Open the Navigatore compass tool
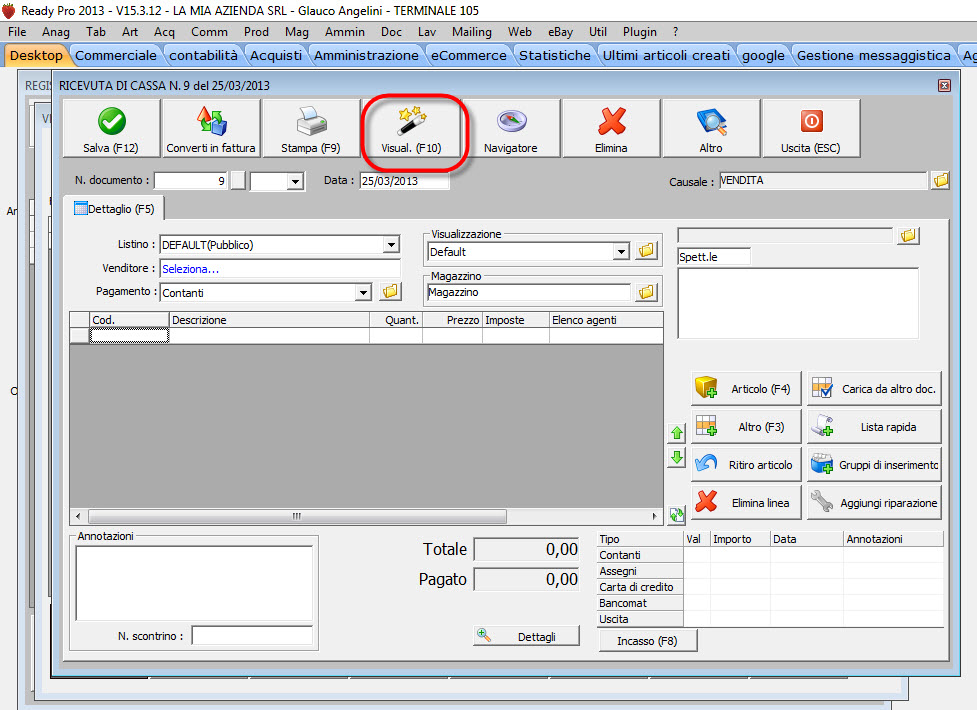Screen dimensions: 977x710 click(x=511, y=128)
